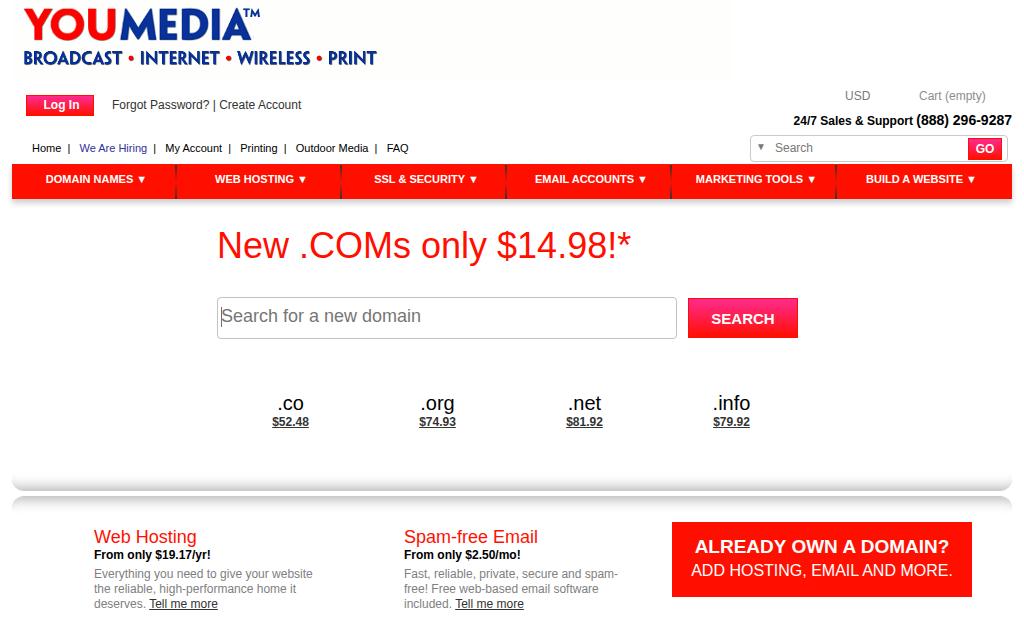
Task: Click the red SEARCH domain button
Action: coord(742,318)
